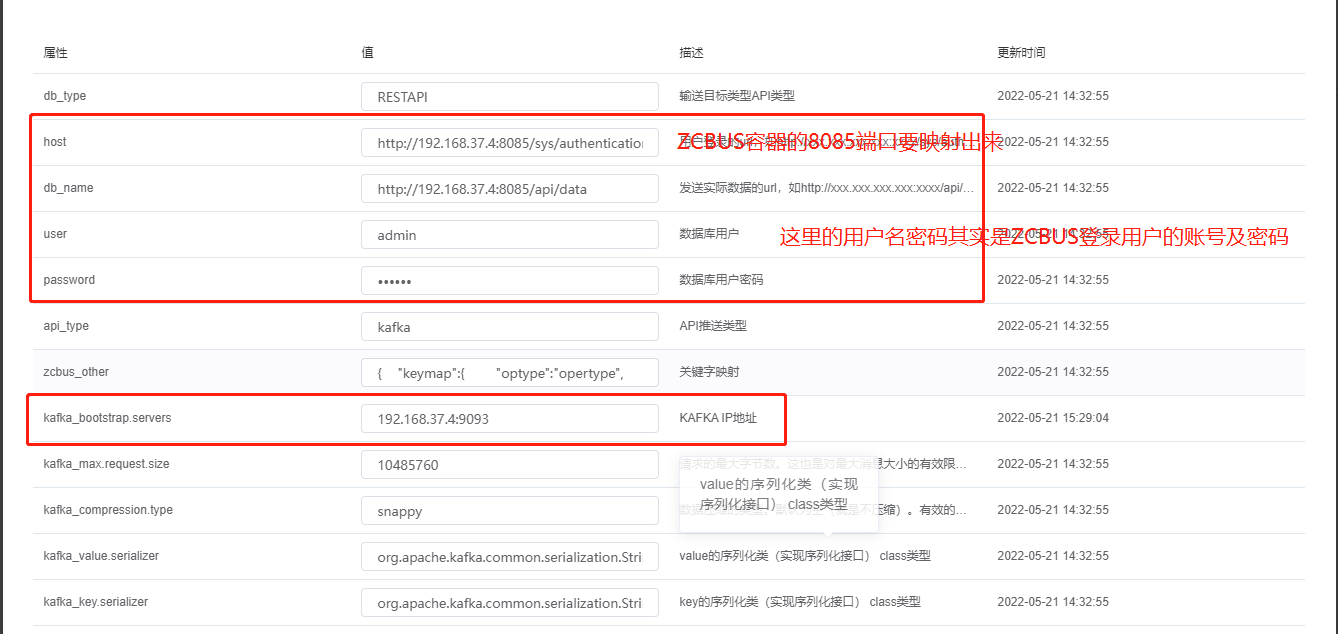Click the 描述 column header
This screenshot has width=1338, height=634.
point(691,52)
